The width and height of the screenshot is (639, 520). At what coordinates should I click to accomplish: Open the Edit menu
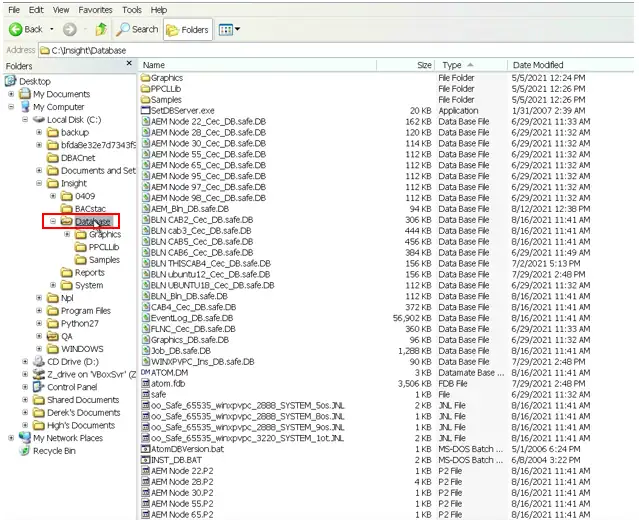tap(36, 10)
